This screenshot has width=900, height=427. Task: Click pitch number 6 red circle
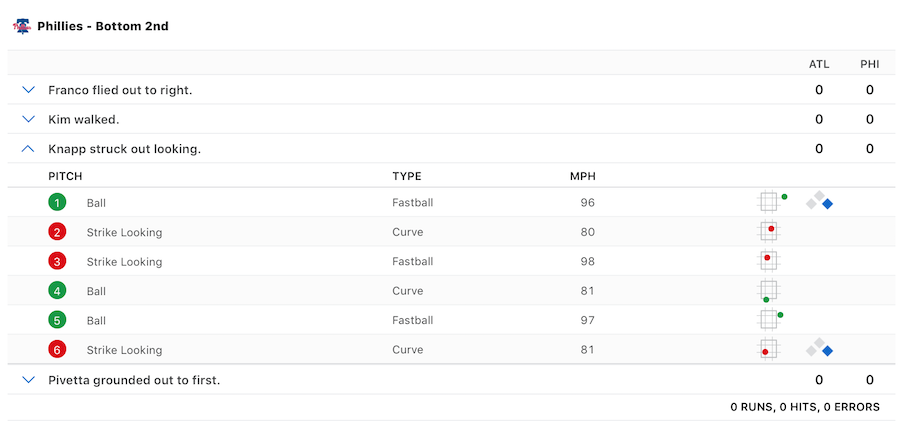click(x=58, y=350)
